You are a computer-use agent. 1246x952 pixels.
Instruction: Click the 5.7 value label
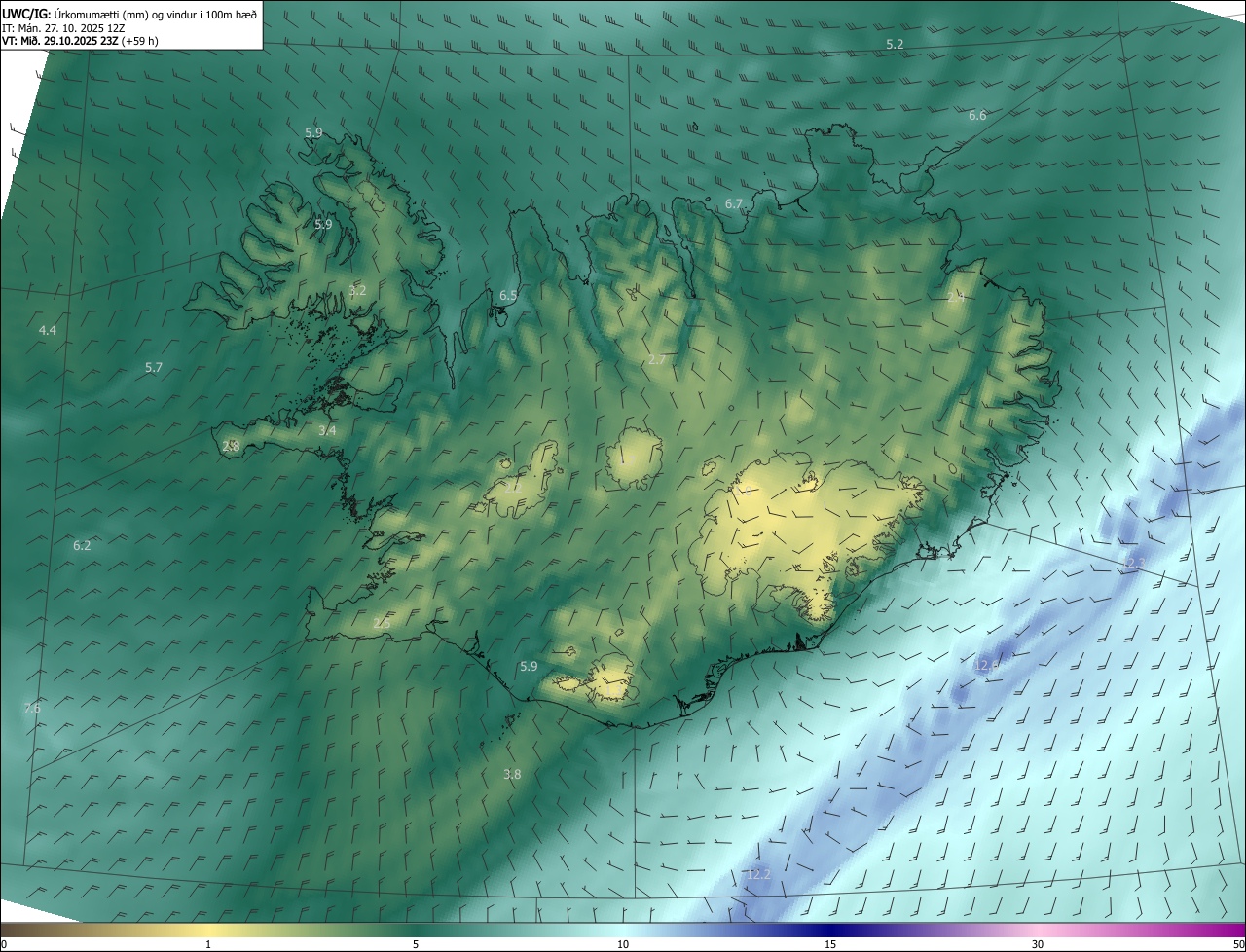click(154, 368)
